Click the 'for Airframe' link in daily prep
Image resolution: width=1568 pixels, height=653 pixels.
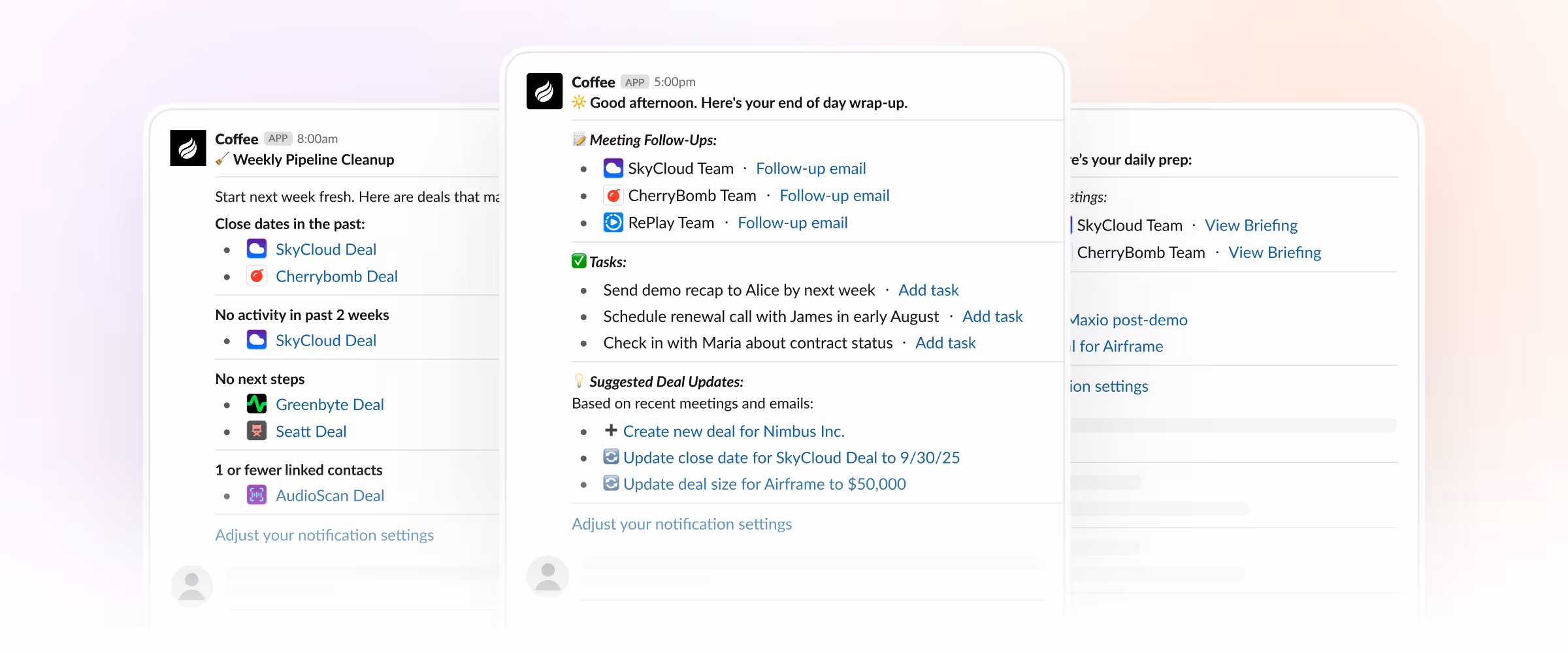[x=1118, y=346]
